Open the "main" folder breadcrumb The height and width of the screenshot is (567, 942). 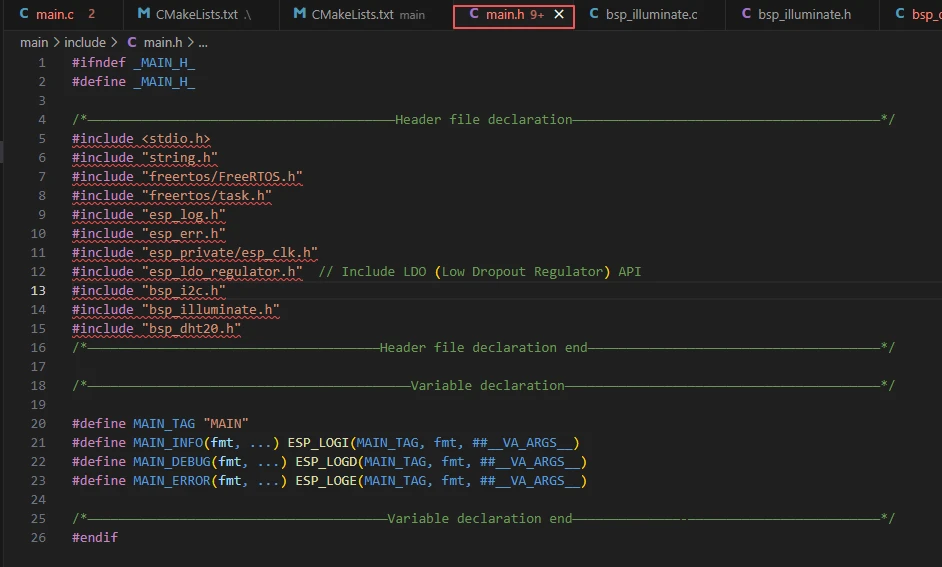[x=34, y=43]
